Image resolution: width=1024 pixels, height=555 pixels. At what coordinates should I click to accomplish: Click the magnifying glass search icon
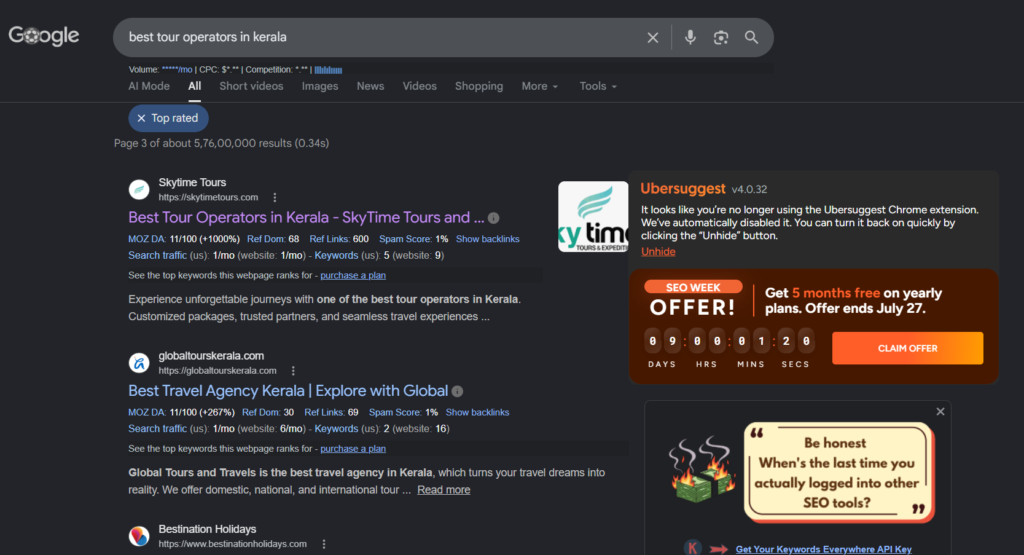tap(751, 37)
